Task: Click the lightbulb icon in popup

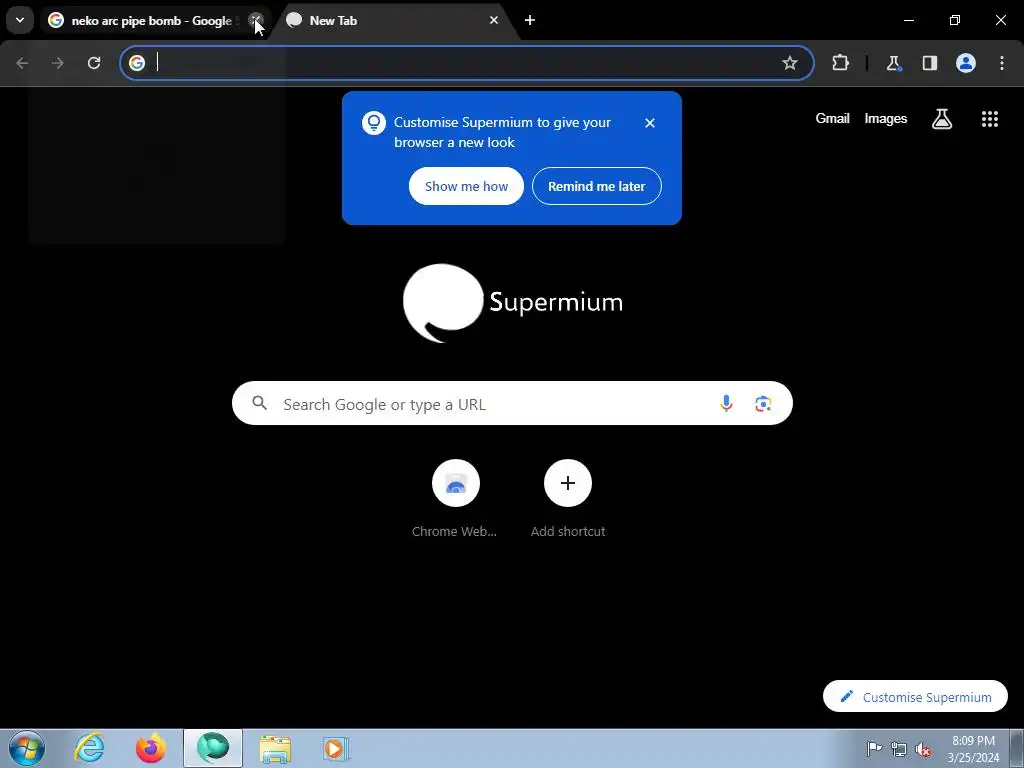Action: tap(374, 123)
